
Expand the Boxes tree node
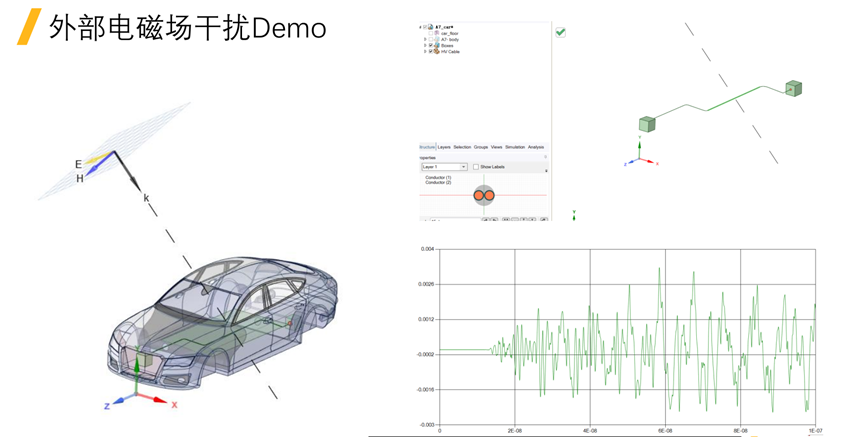pyautogui.click(x=425, y=45)
